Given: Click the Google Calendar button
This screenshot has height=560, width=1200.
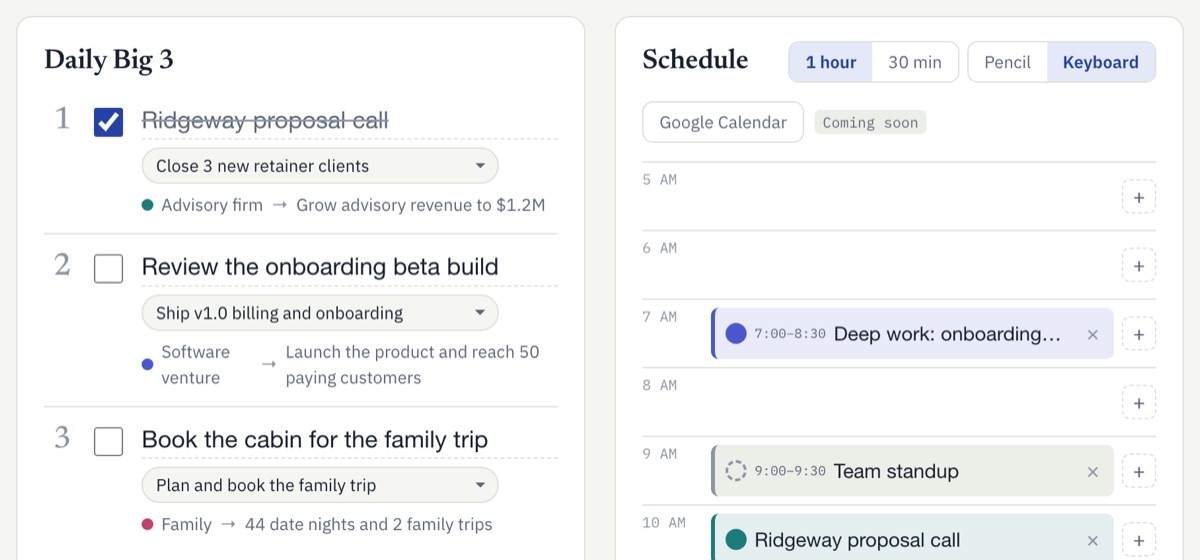Looking at the screenshot, I should (723, 122).
